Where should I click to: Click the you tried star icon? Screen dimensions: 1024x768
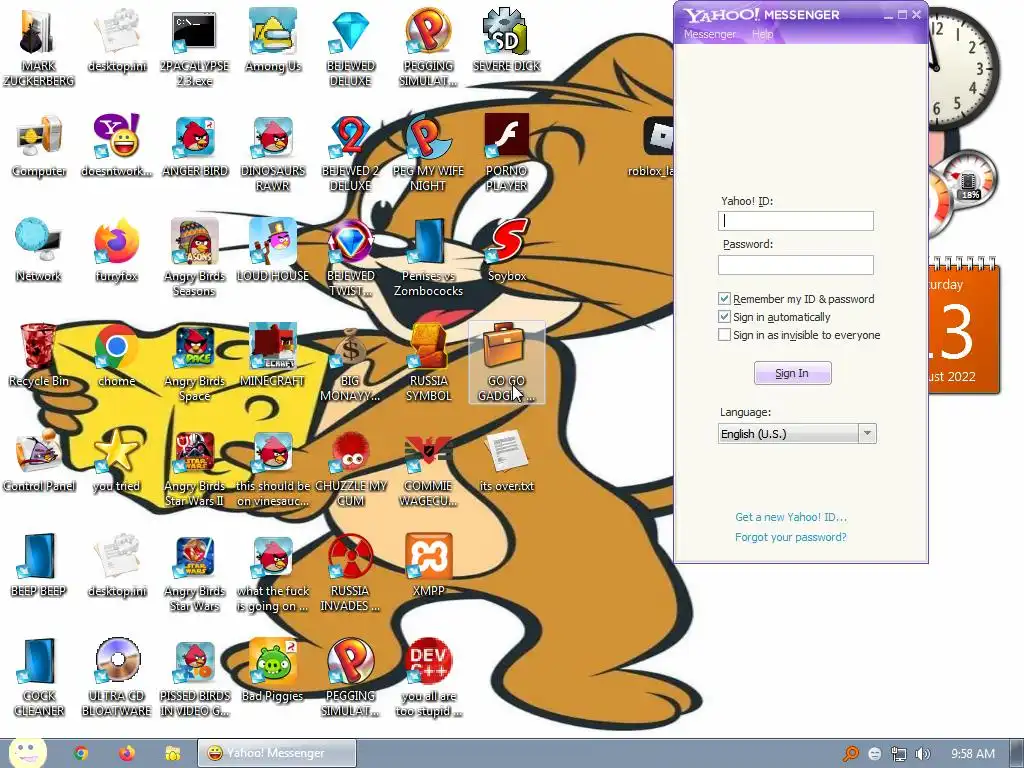117,460
